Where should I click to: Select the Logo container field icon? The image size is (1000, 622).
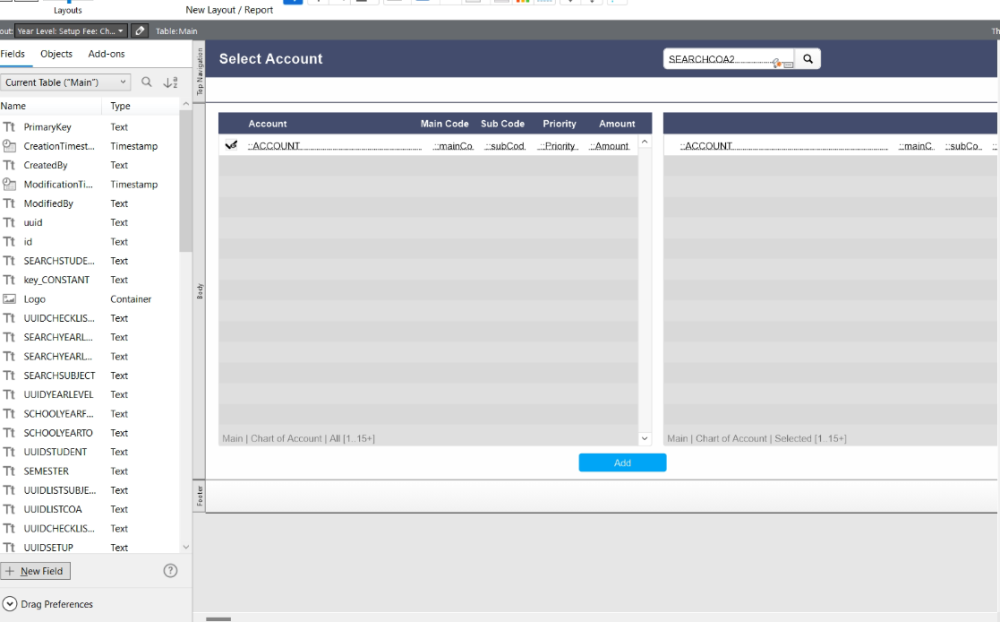coord(10,299)
